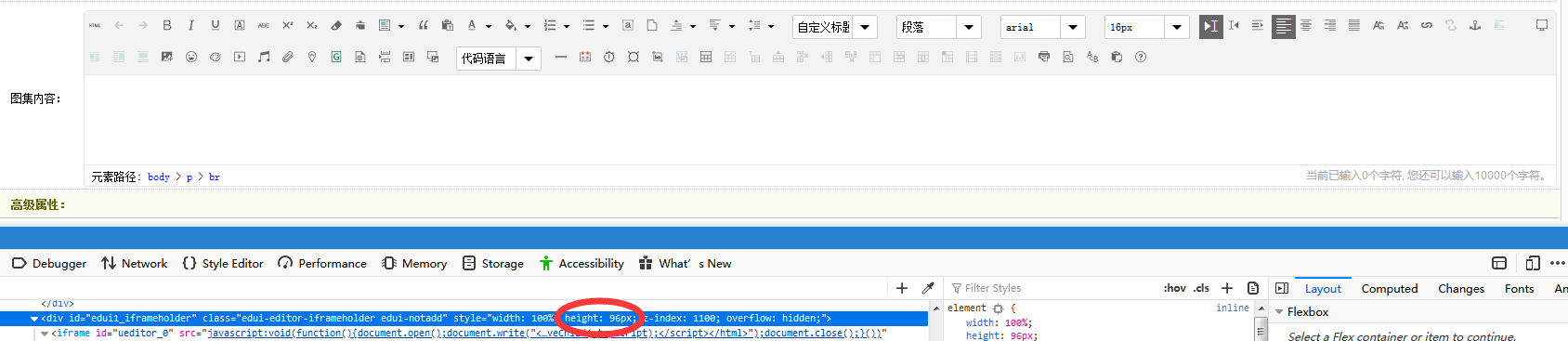Set left-to-right text direction
Viewport: 1568px width, 341px height.
coord(1210,26)
